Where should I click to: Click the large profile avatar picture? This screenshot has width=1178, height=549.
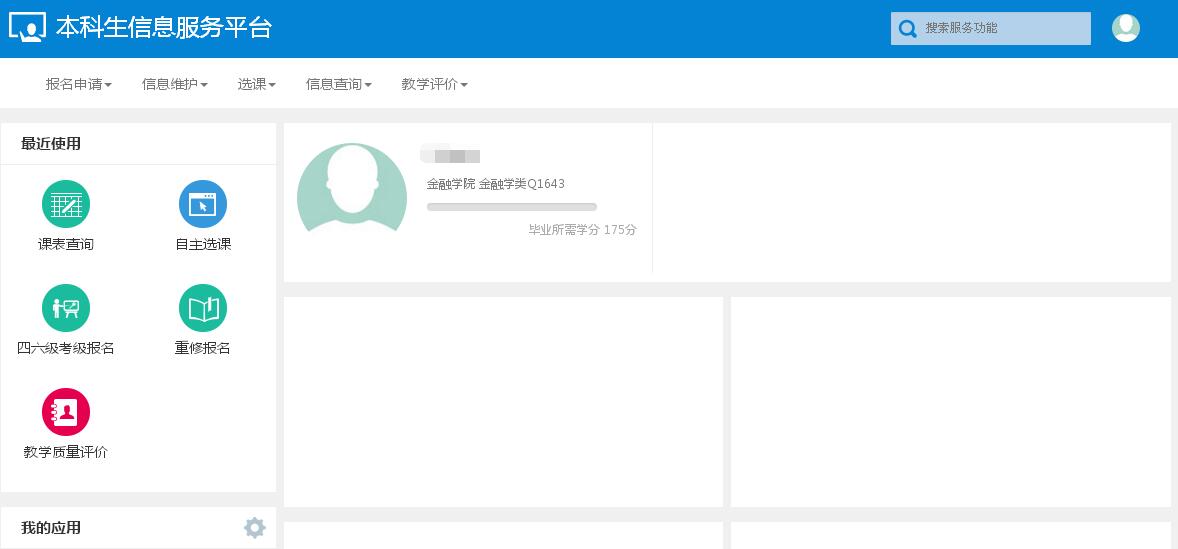click(x=352, y=187)
